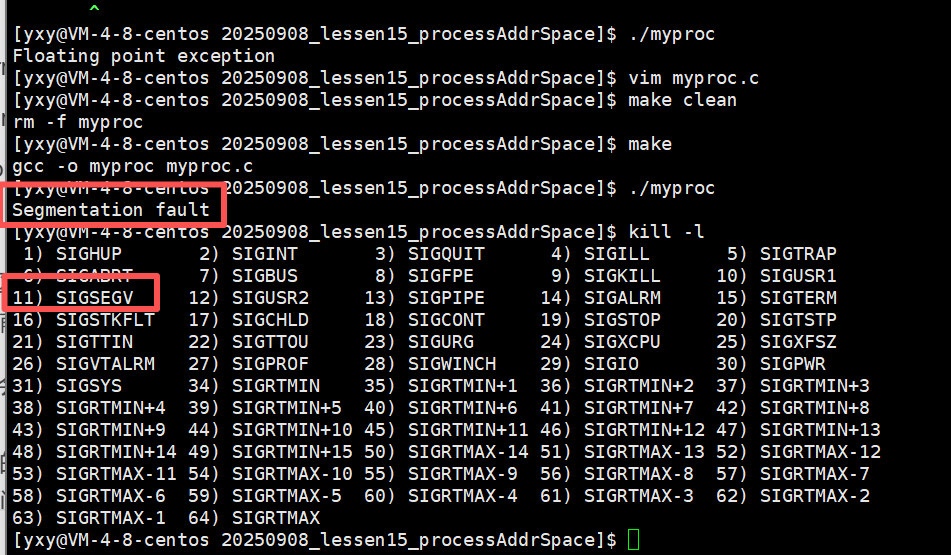The height and width of the screenshot is (555, 951).
Task: Select the SIGINT signal entry
Action: click(248, 254)
